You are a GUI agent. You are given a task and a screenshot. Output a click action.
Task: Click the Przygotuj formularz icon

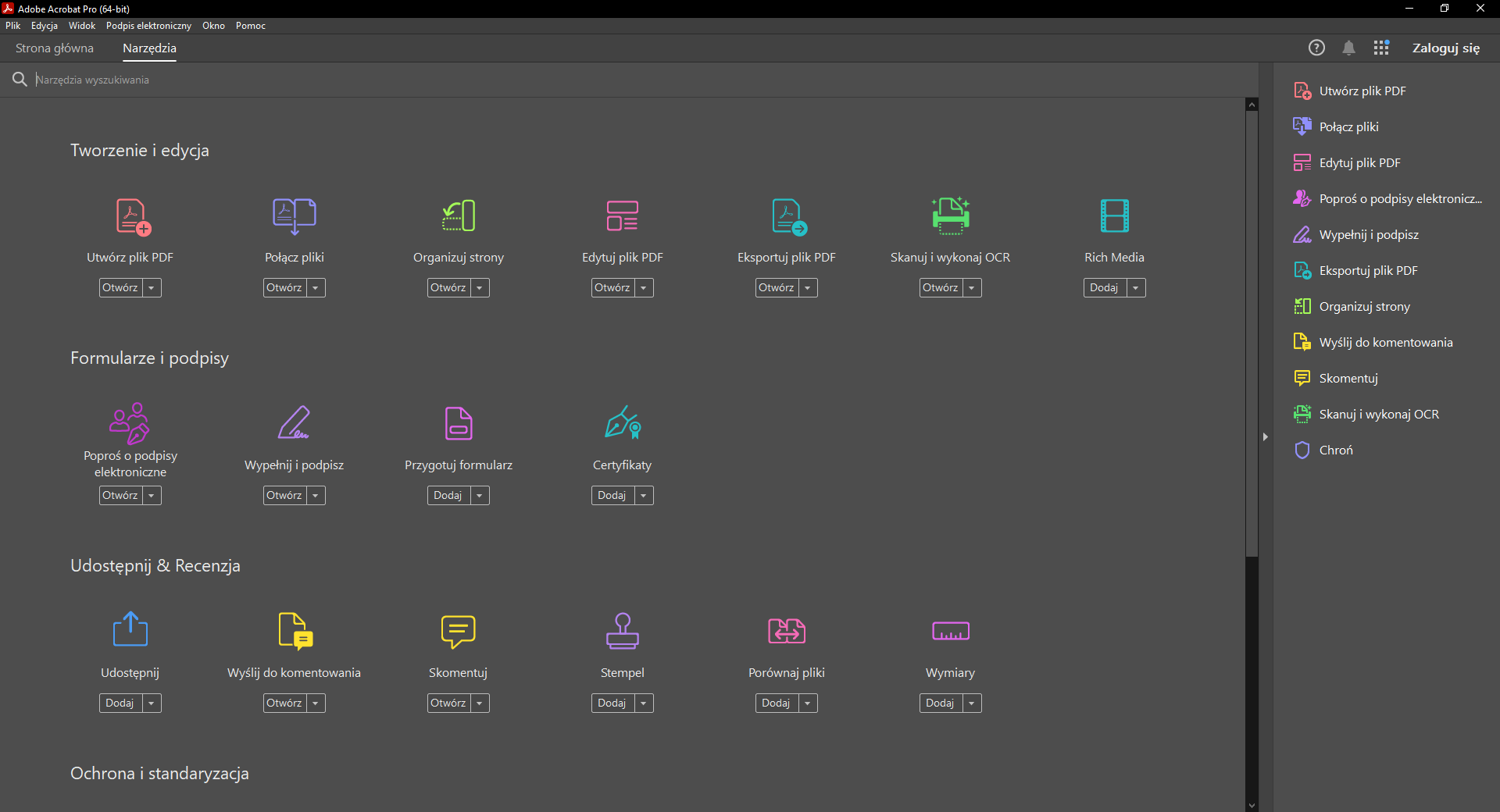click(x=459, y=423)
